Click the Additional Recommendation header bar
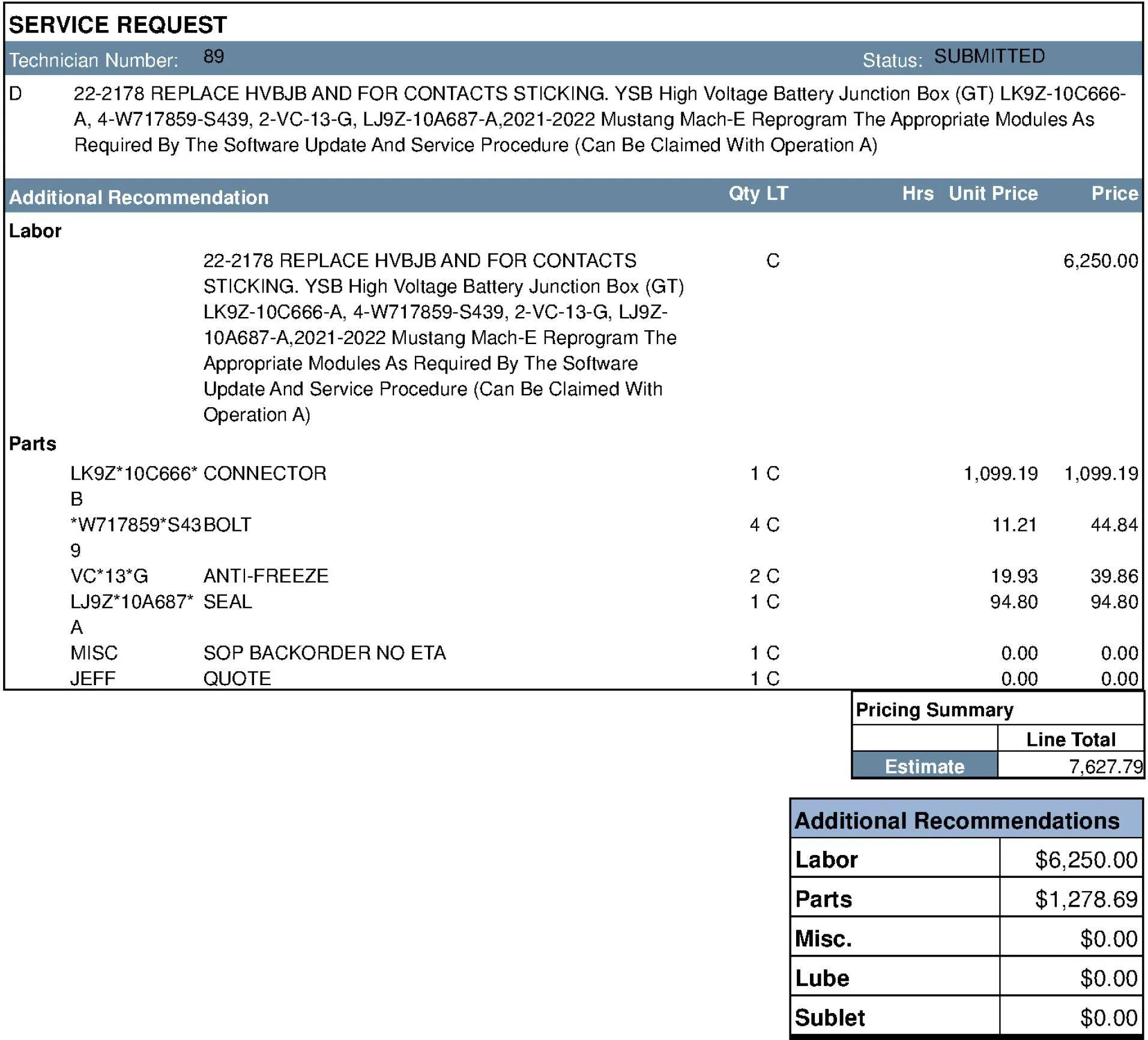 click(x=573, y=195)
